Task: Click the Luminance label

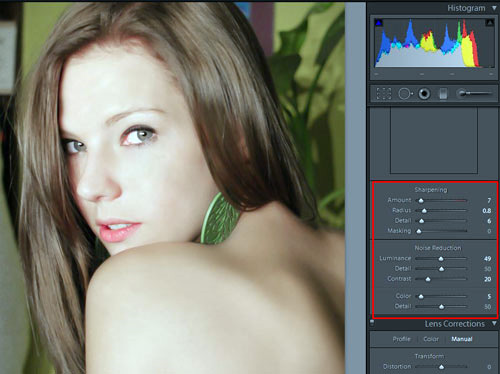Action: click(x=395, y=258)
